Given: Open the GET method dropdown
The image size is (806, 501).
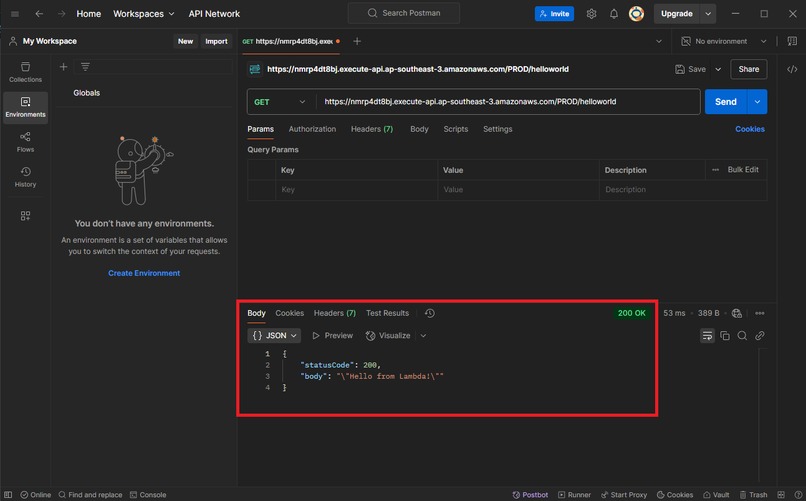Looking at the screenshot, I should [x=280, y=102].
